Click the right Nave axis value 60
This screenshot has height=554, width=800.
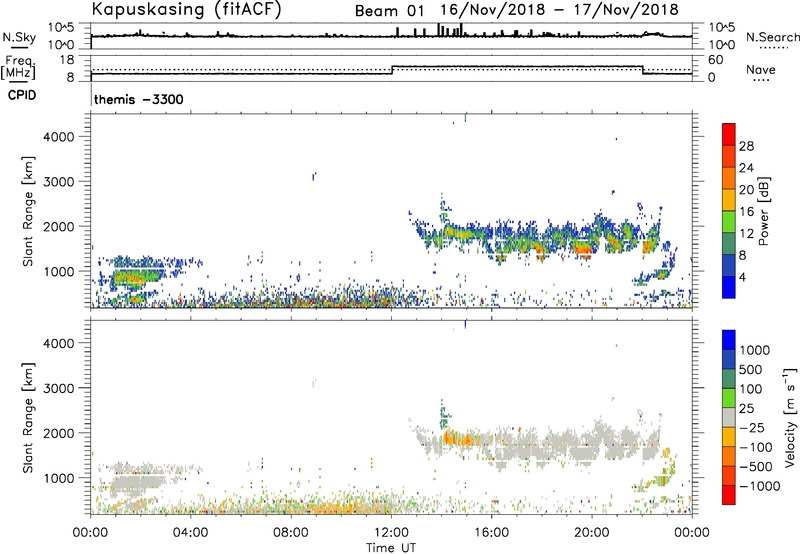pos(715,60)
